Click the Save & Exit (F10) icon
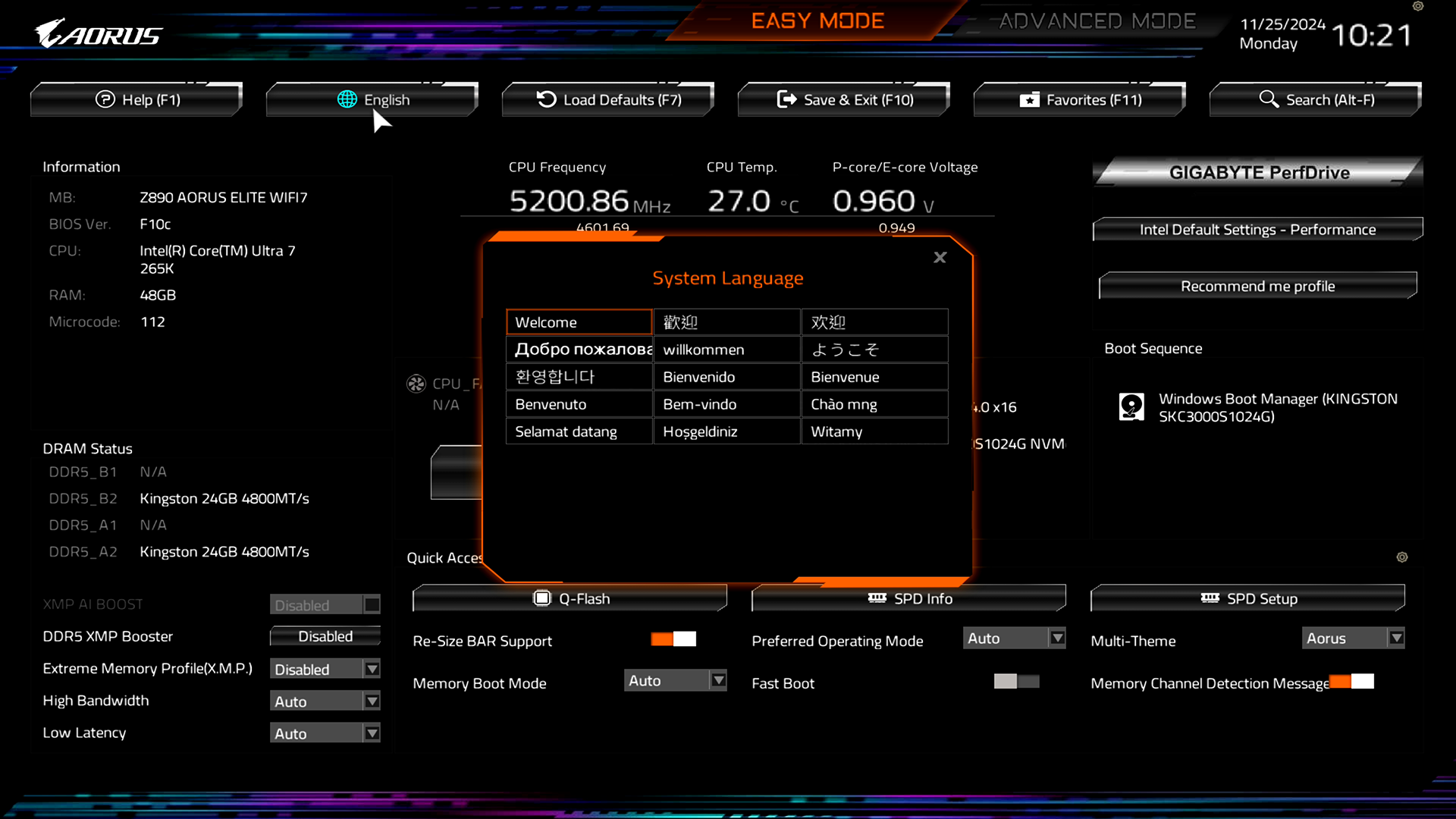Image resolution: width=1456 pixels, height=819 pixels. coord(786,99)
